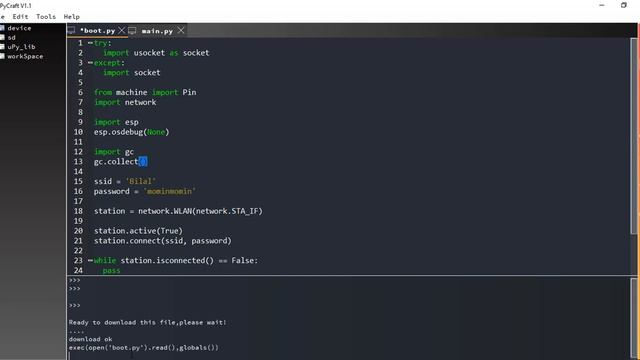Click on 'import gc' line
Screen dimensions: 640x360
(114, 152)
